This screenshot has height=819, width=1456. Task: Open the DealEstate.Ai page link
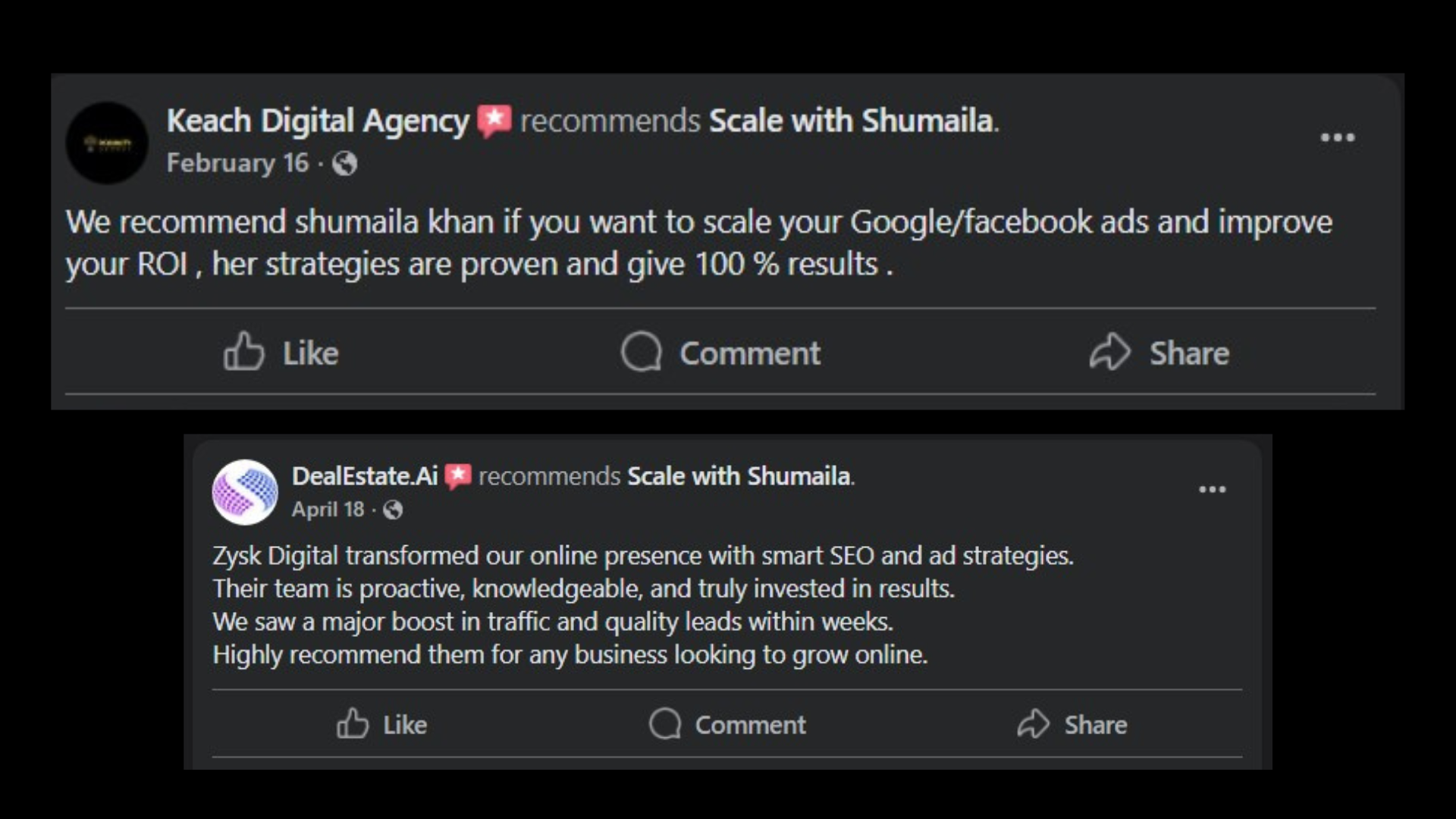(x=365, y=476)
